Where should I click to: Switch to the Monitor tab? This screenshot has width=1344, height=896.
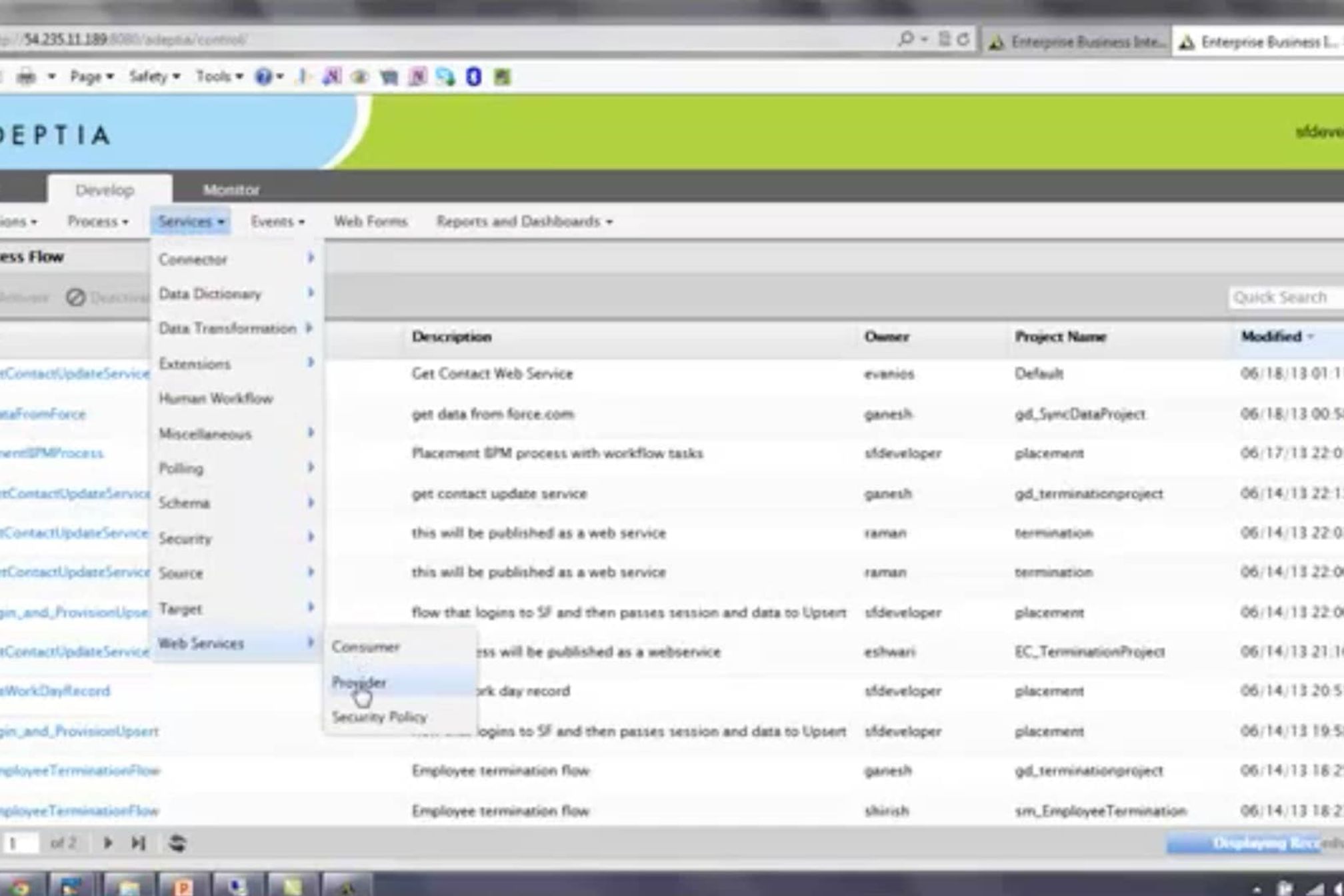coord(231,190)
